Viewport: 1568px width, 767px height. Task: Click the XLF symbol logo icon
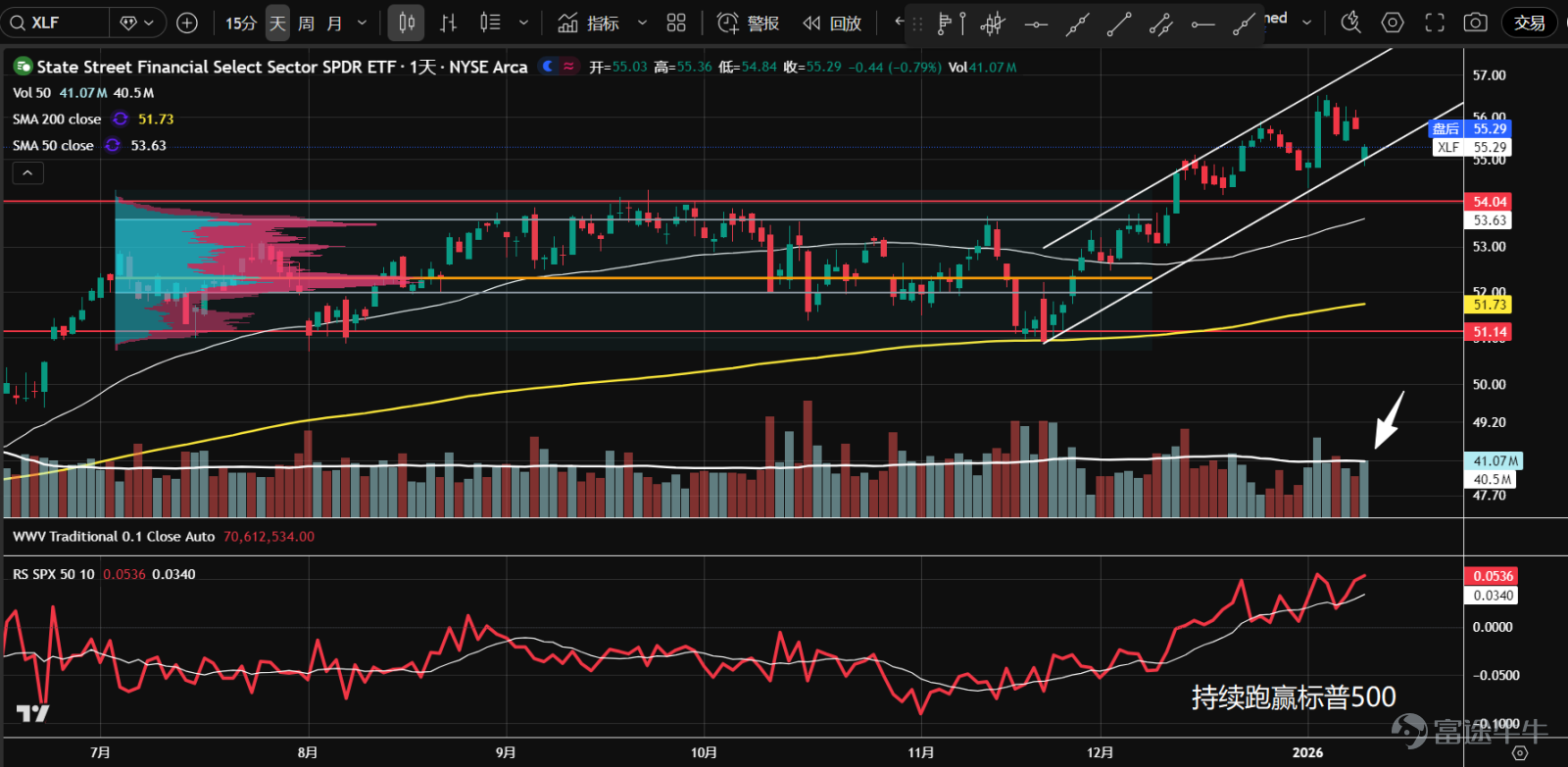click(23, 67)
